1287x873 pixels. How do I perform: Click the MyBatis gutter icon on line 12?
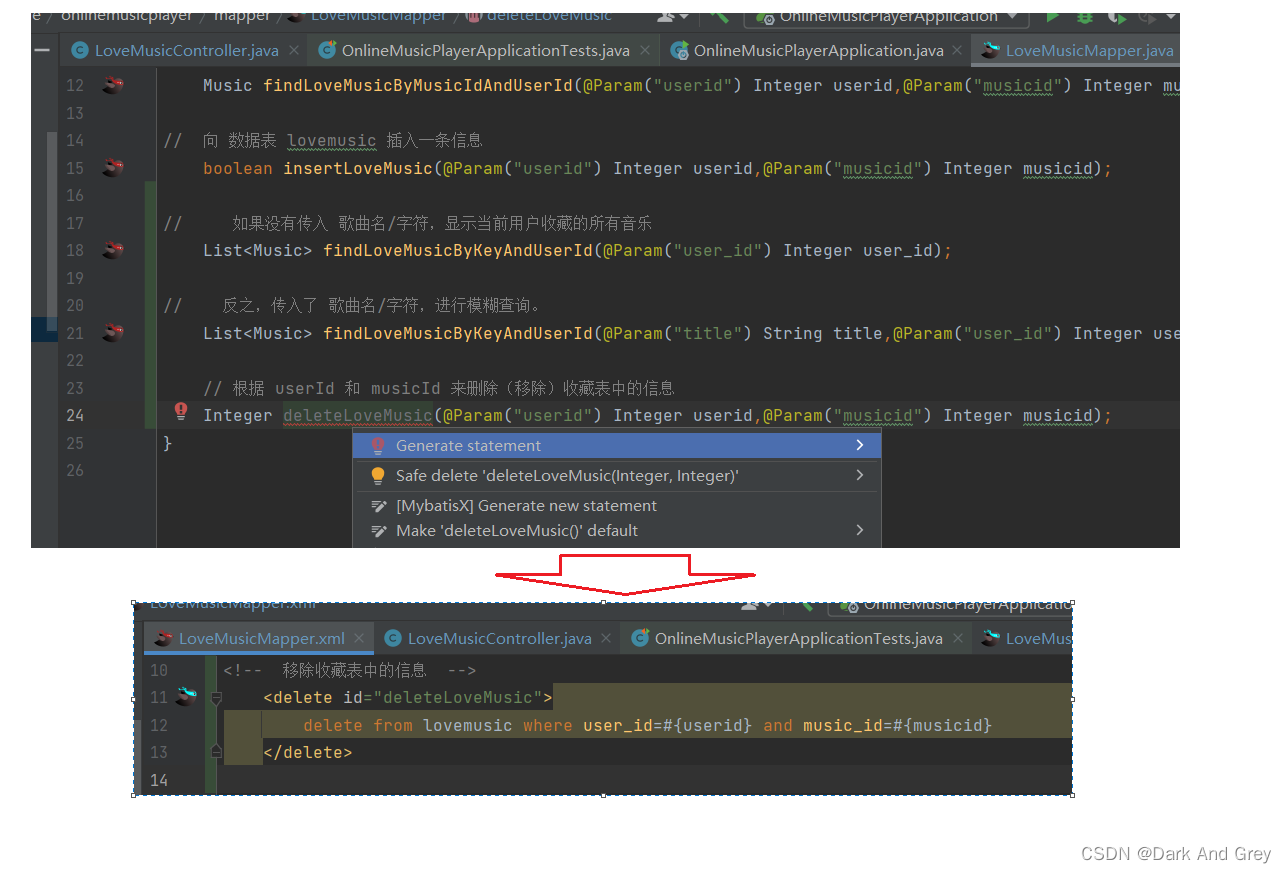(x=112, y=86)
